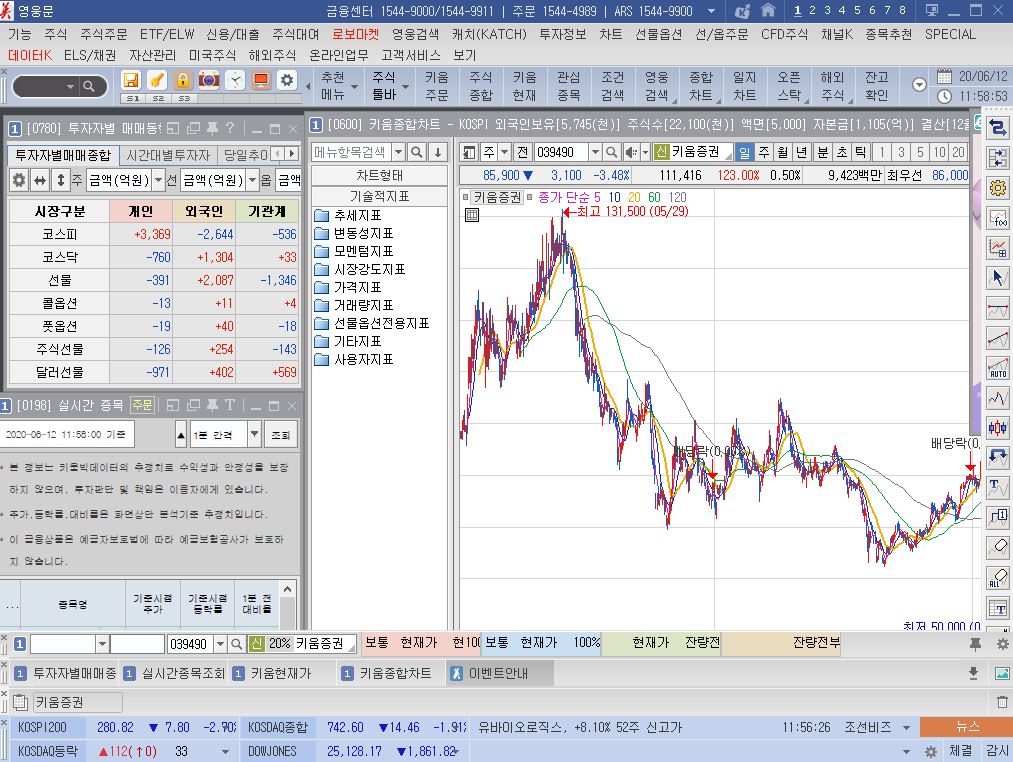This screenshot has width=1013, height=762.
Task: Select the arrow pointer tool in the right toolbar
Action: click(x=998, y=278)
